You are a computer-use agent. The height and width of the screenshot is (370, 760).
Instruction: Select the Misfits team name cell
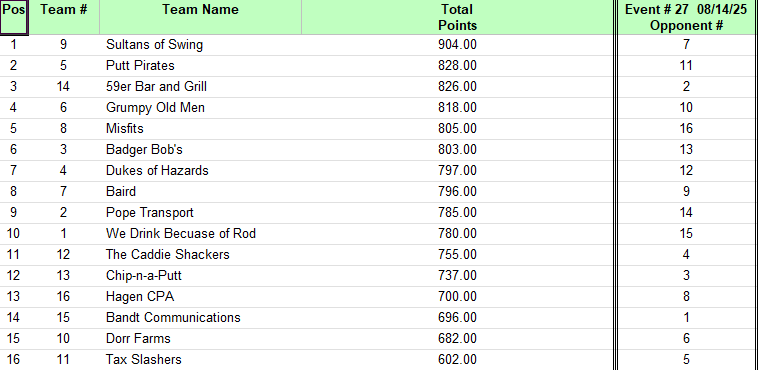(x=200, y=129)
